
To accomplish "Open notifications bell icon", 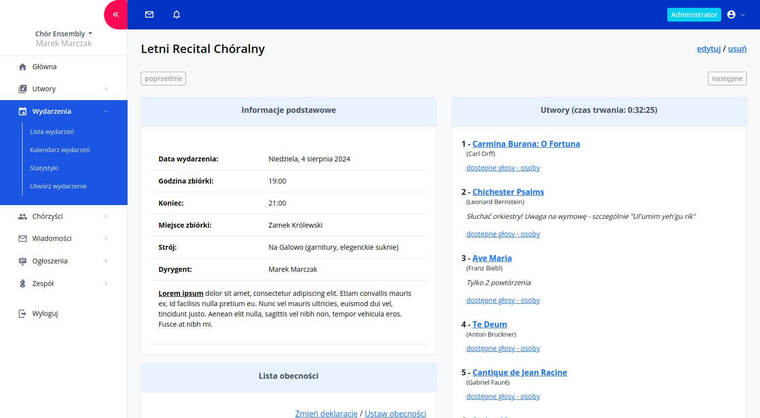I will tap(177, 15).
